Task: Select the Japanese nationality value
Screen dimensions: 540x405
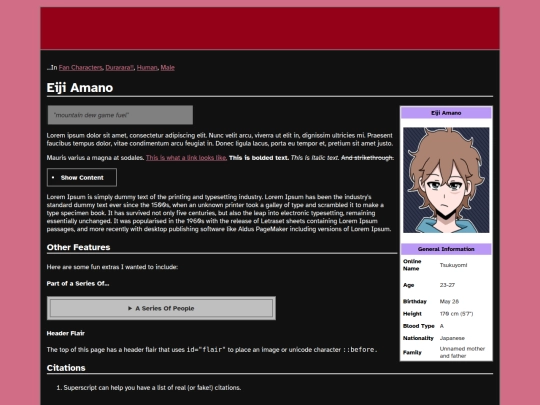Action: tap(452, 338)
